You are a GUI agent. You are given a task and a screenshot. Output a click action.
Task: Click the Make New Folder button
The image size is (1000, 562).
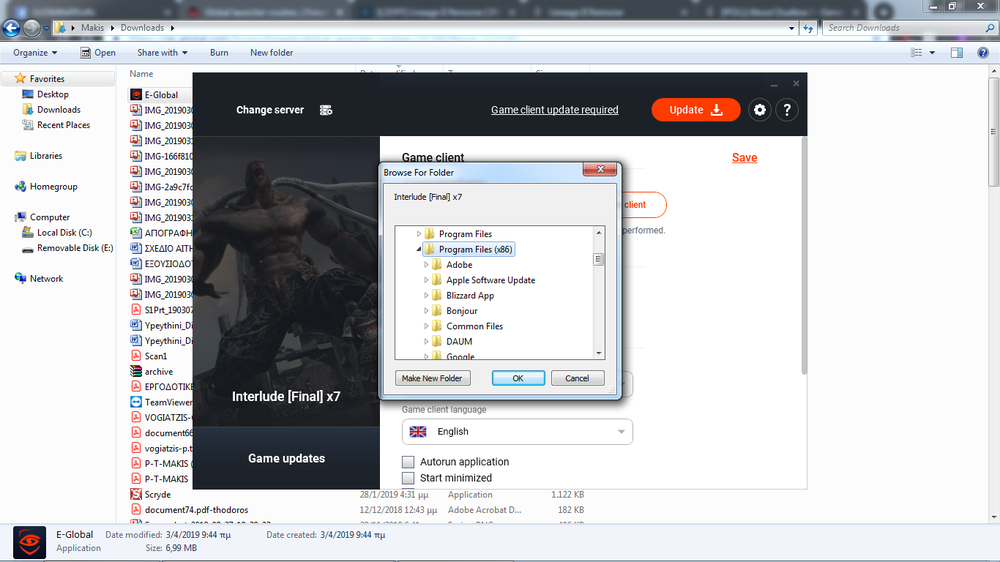pyautogui.click(x=432, y=379)
